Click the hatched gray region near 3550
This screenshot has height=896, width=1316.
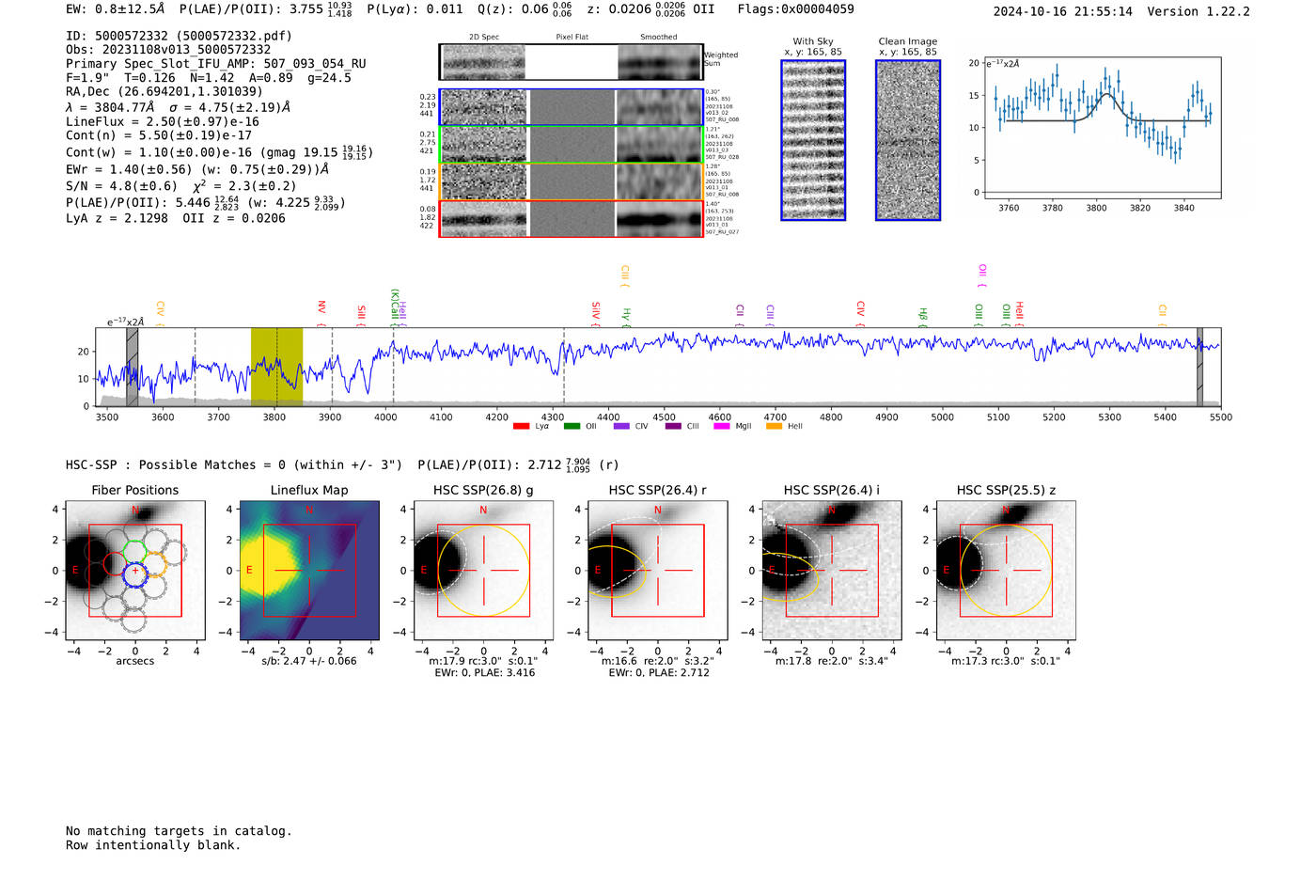pos(133,367)
